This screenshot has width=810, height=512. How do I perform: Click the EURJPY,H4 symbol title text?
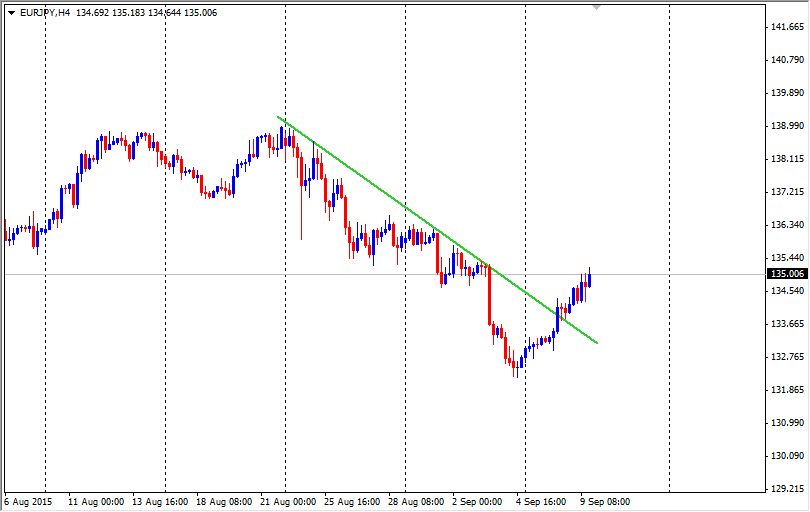click(45, 13)
